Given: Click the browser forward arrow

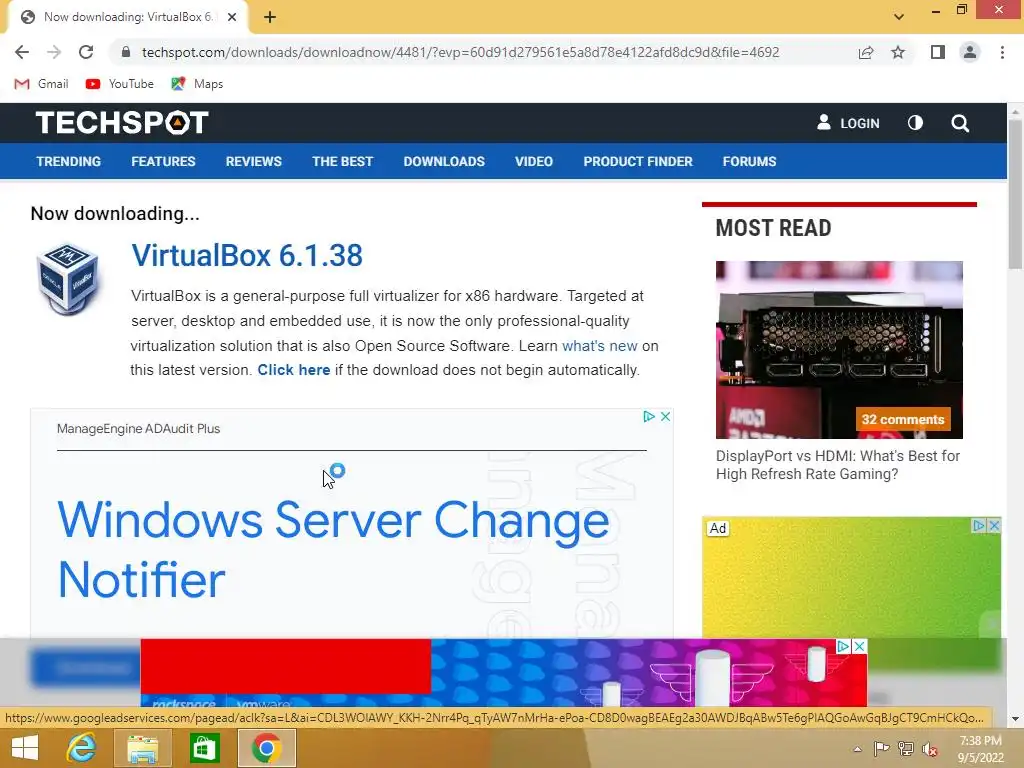Looking at the screenshot, I should tap(54, 52).
